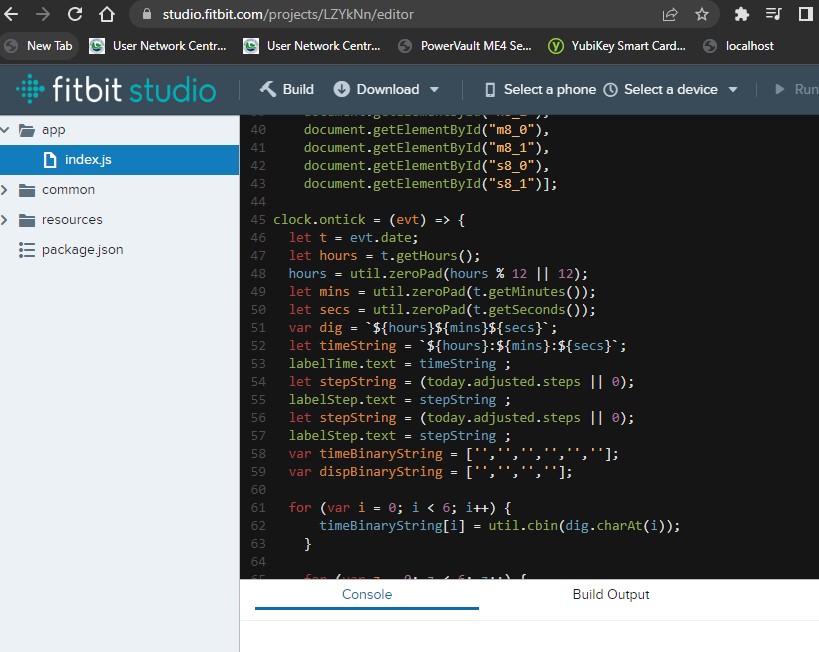819x652 pixels.
Task: Expand the resources folder
Action: tap(5, 219)
